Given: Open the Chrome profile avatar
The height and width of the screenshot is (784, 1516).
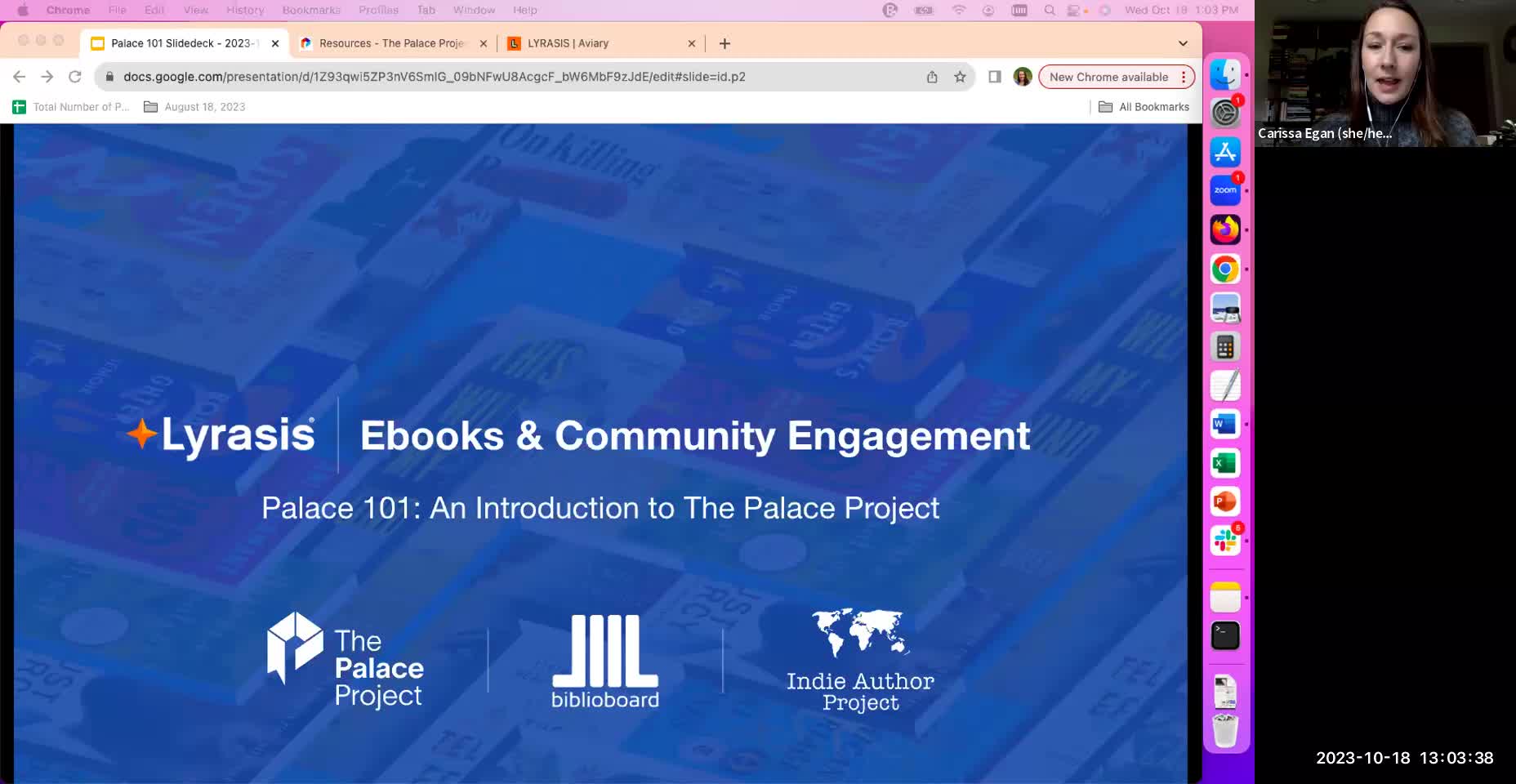Looking at the screenshot, I should (1022, 77).
